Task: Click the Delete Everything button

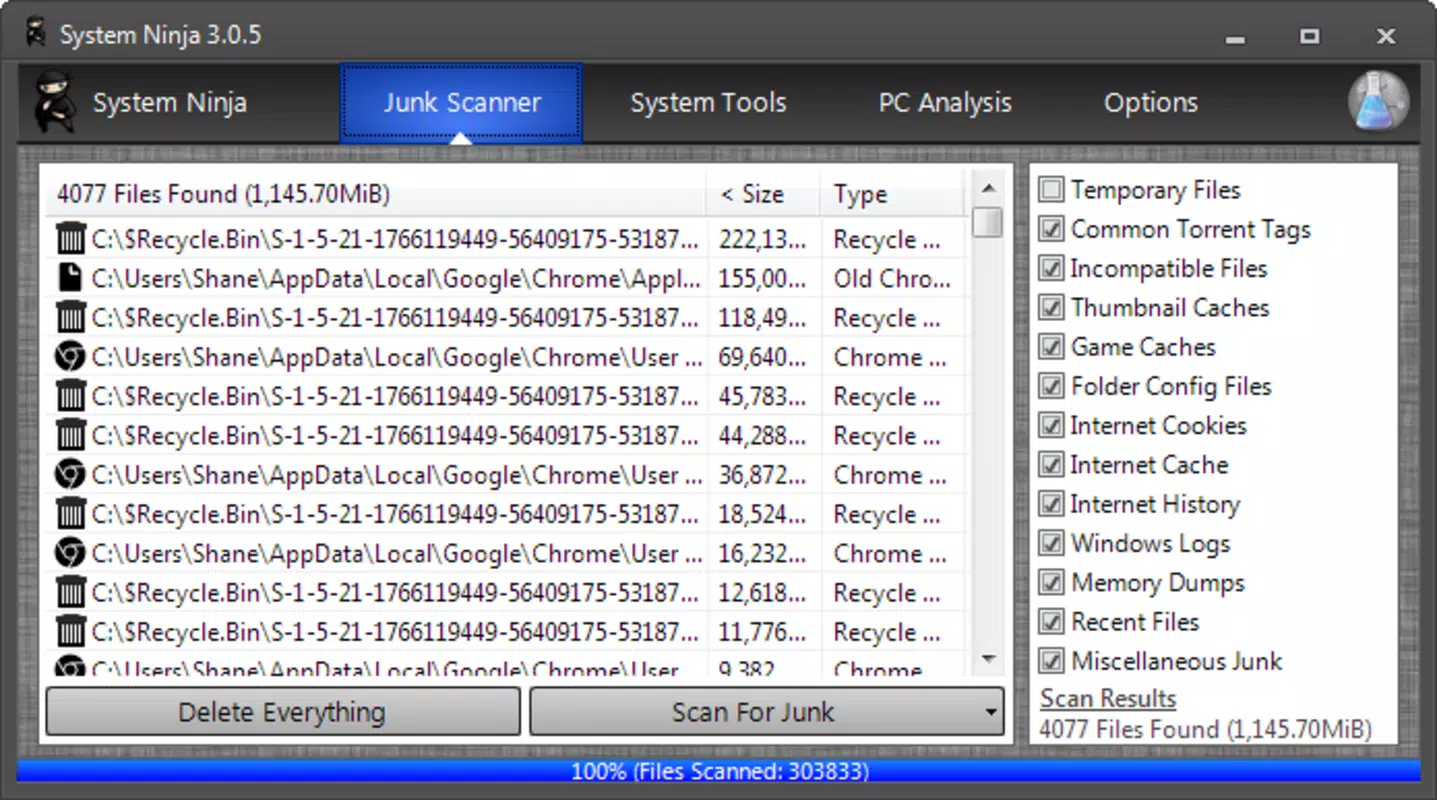Action: 283,712
